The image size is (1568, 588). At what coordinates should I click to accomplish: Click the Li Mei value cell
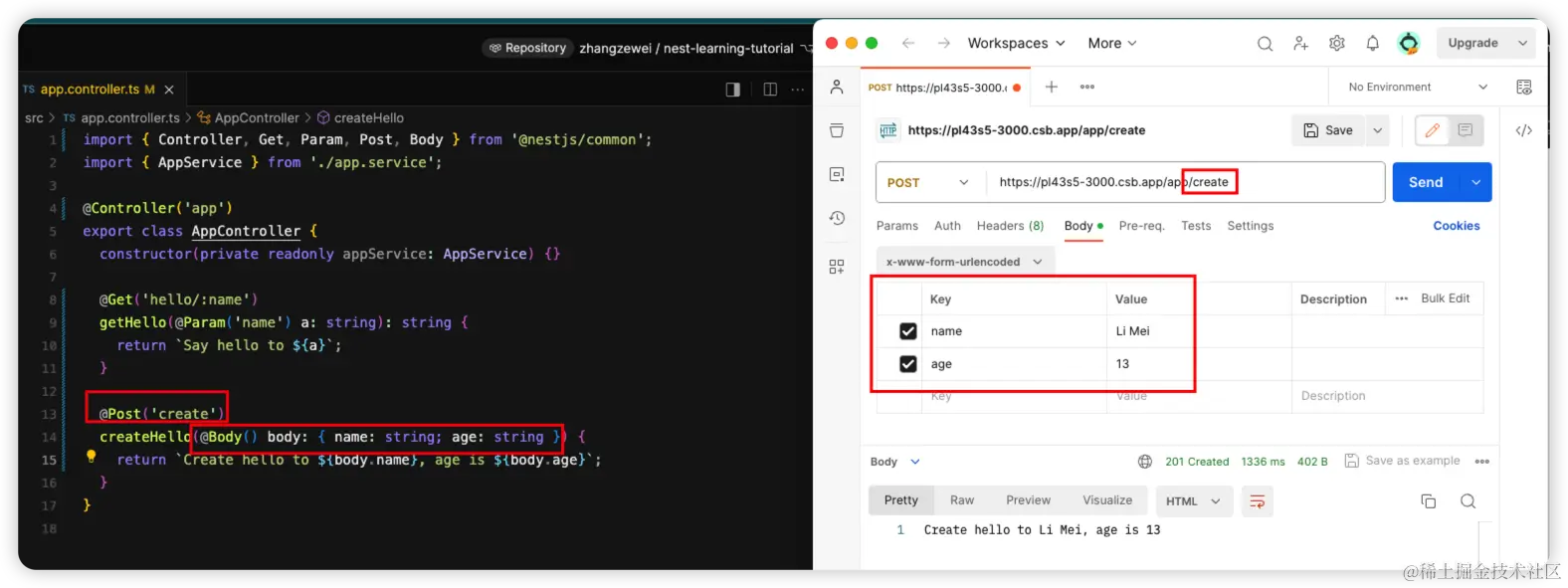pyautogui.click(x=1198, y=331)
